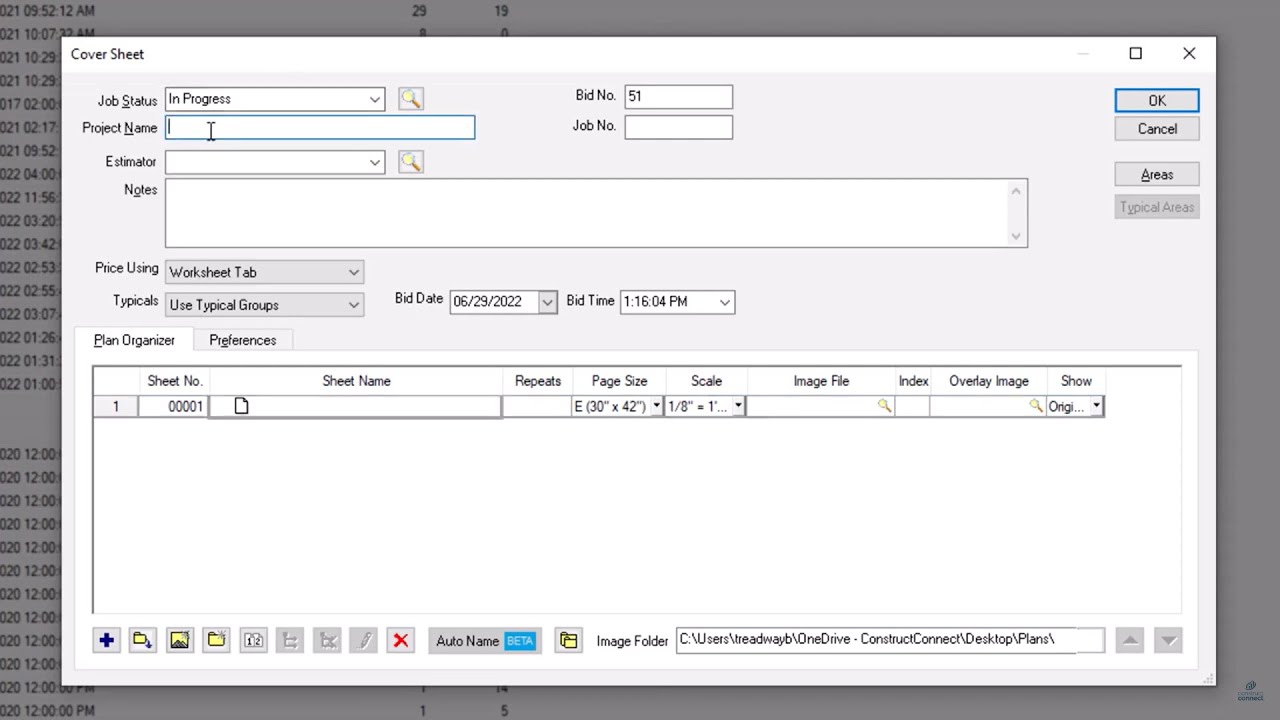Click the Overlay Image magnifier in row 1

click(1036, 406)
